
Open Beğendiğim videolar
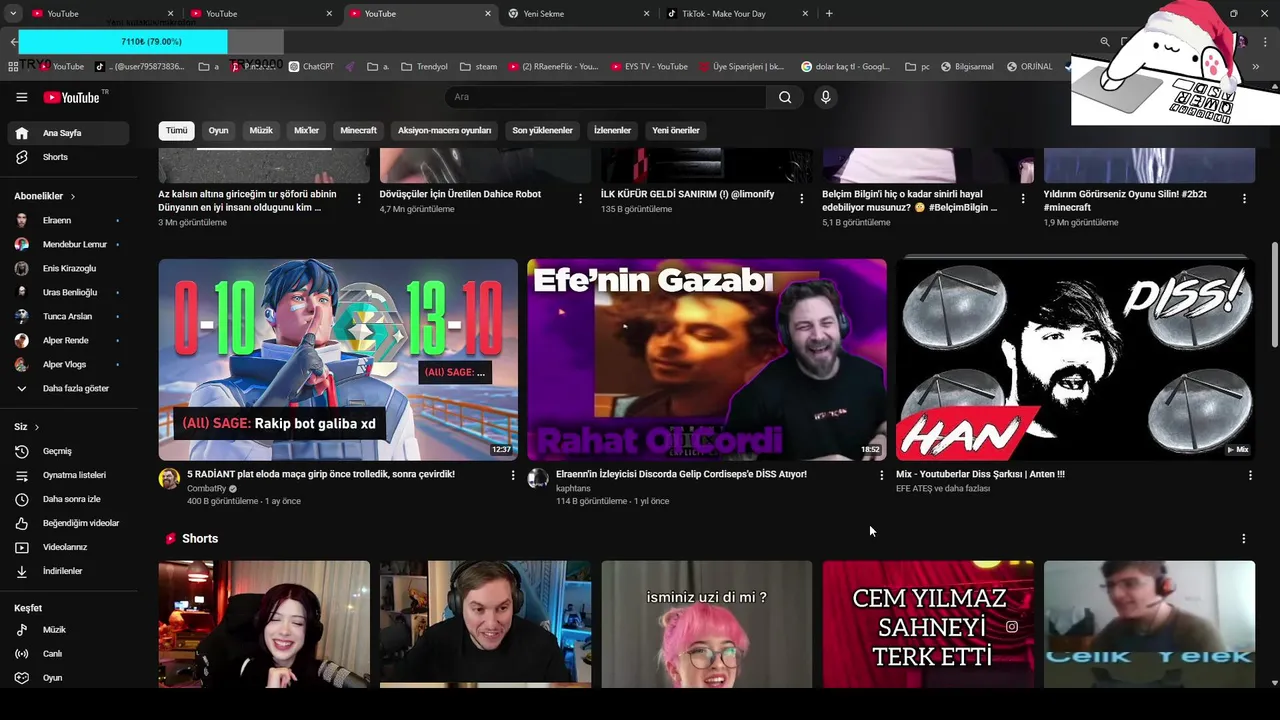click(x=68, y=523)
